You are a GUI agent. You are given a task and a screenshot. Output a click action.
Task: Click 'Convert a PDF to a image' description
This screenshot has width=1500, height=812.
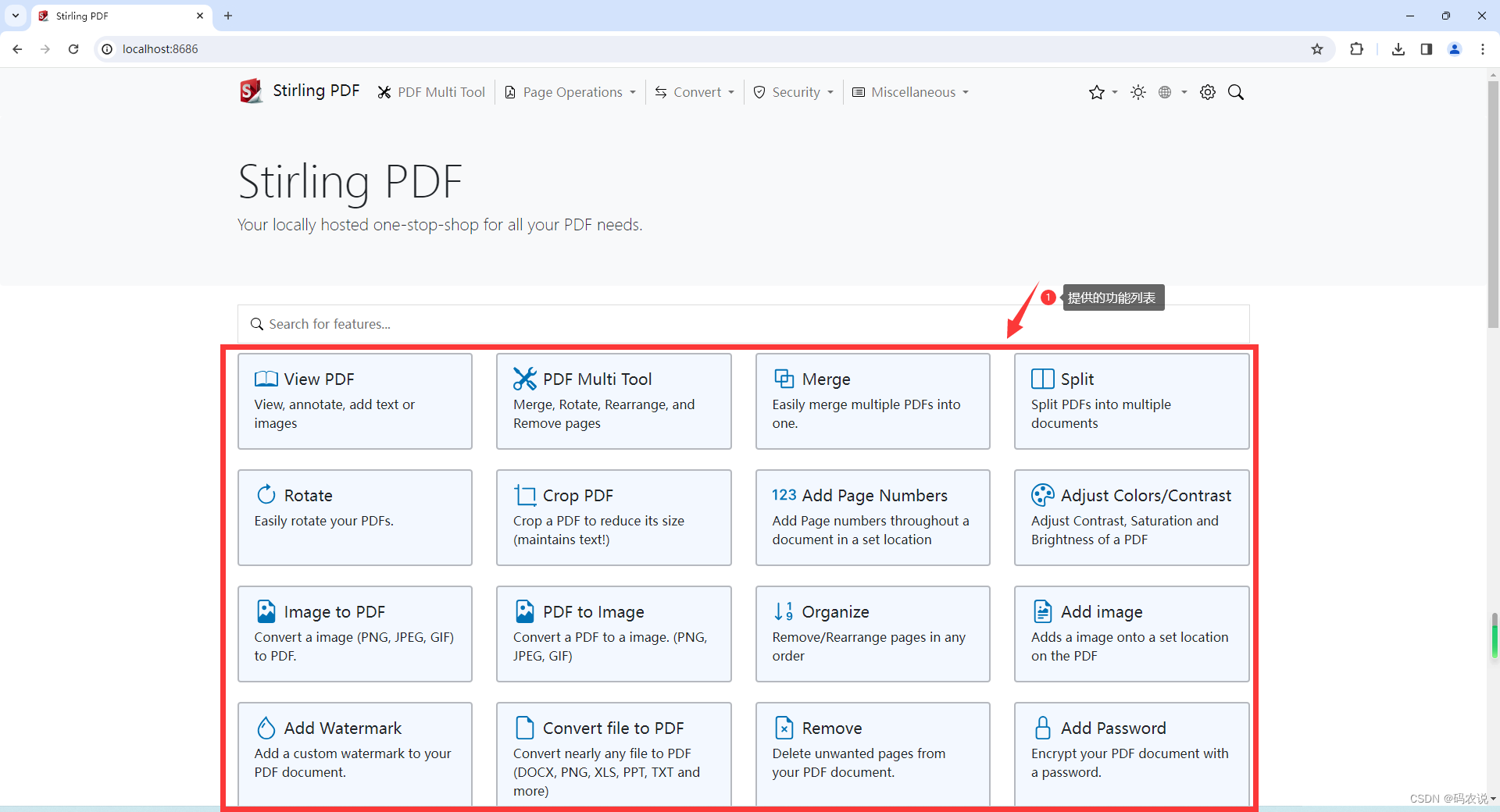click(610, 646)
